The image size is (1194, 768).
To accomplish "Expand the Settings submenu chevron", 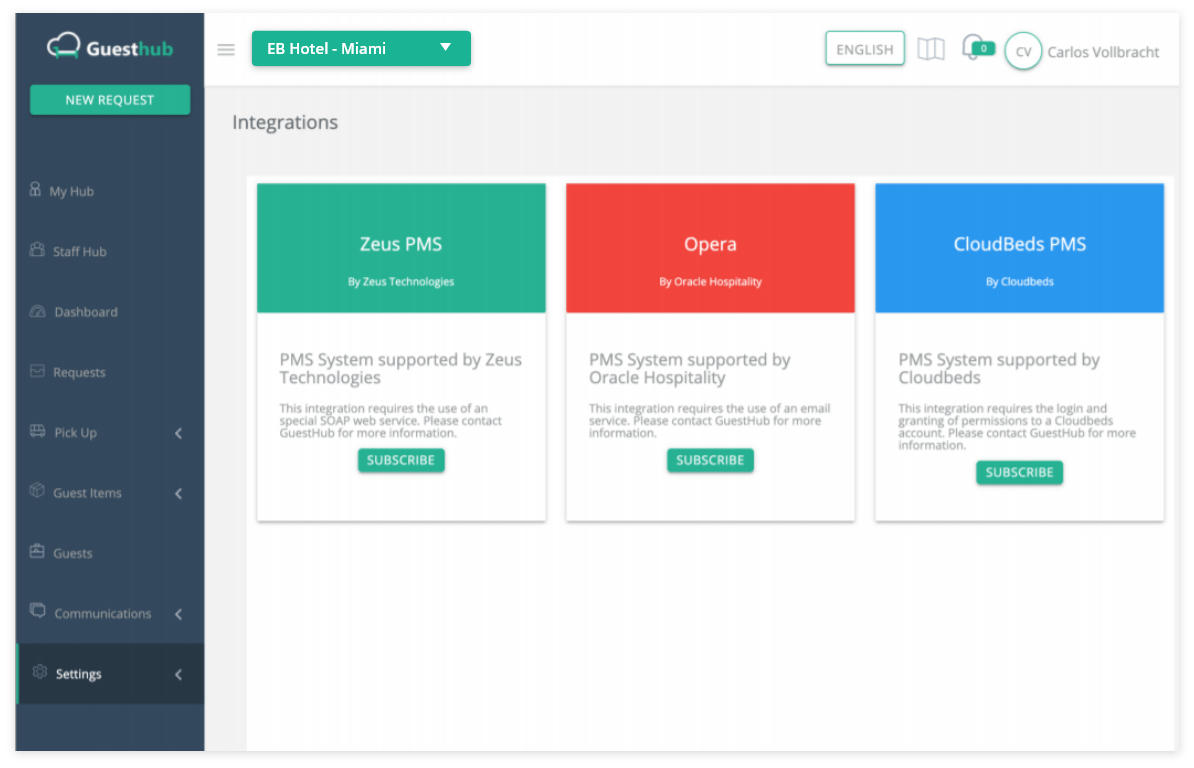I will click(178, 674).
